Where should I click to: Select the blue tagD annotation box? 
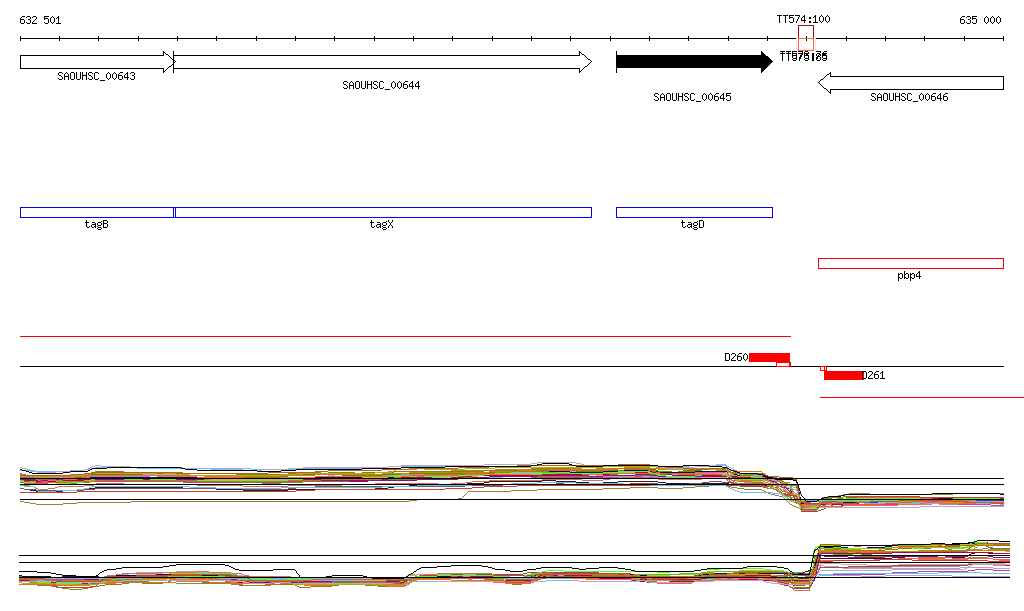694,212
